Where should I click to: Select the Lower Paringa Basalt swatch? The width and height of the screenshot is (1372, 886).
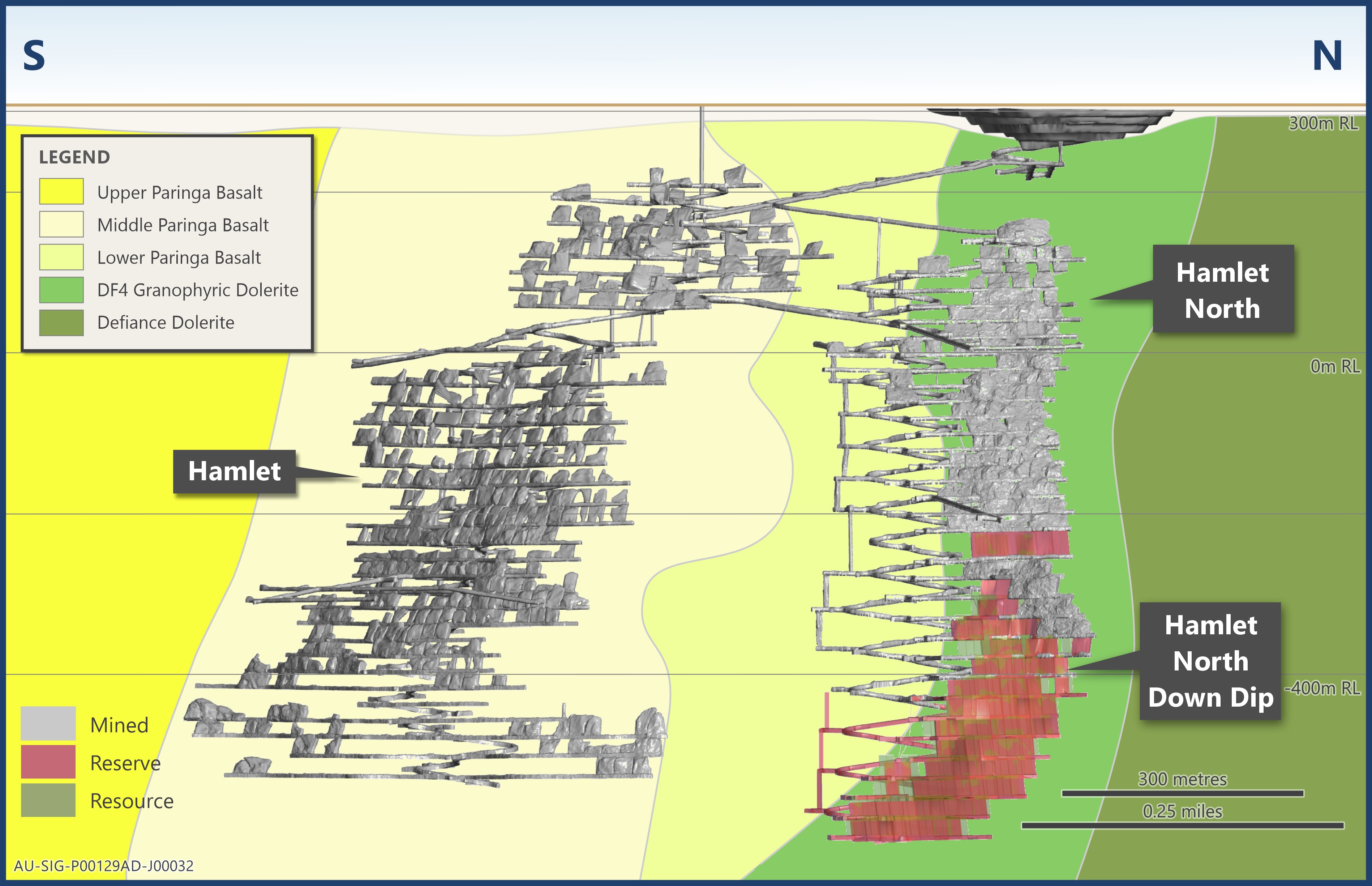pos(61,257)
